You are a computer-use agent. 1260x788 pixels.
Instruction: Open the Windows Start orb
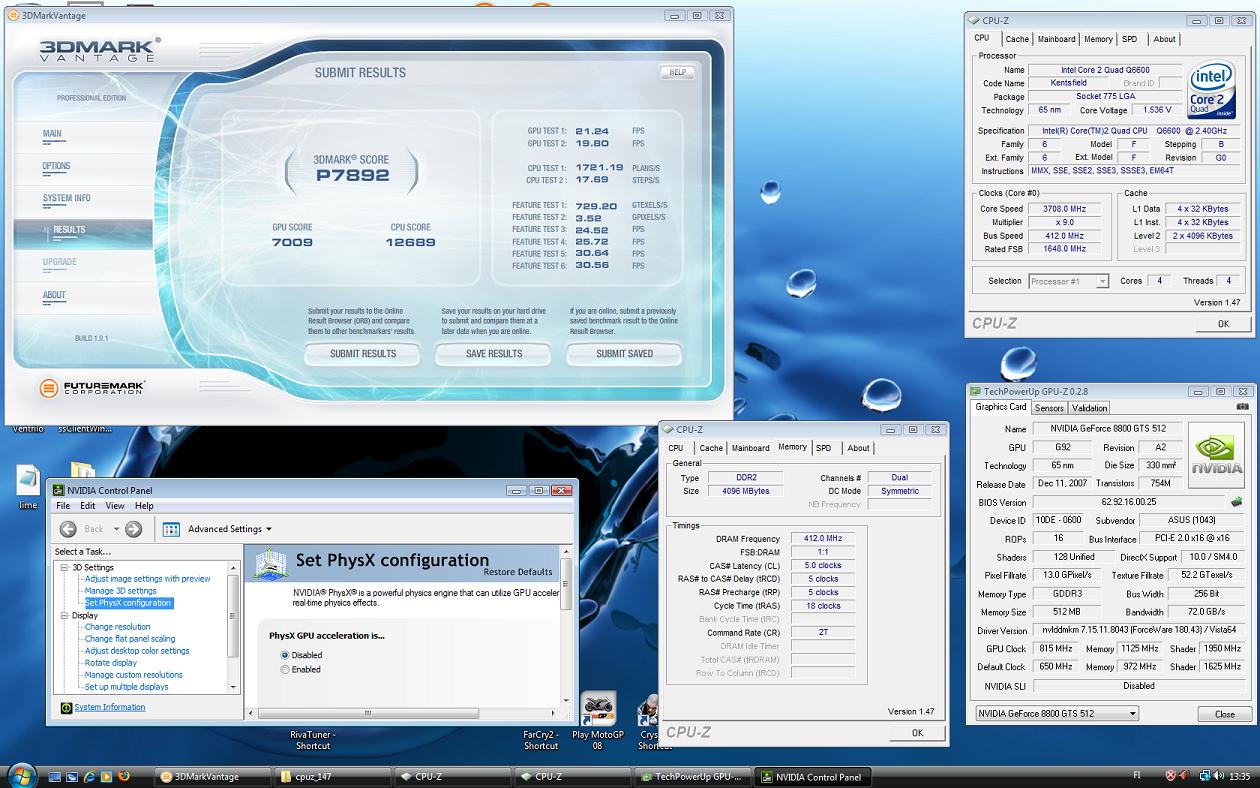pos(21,775)
